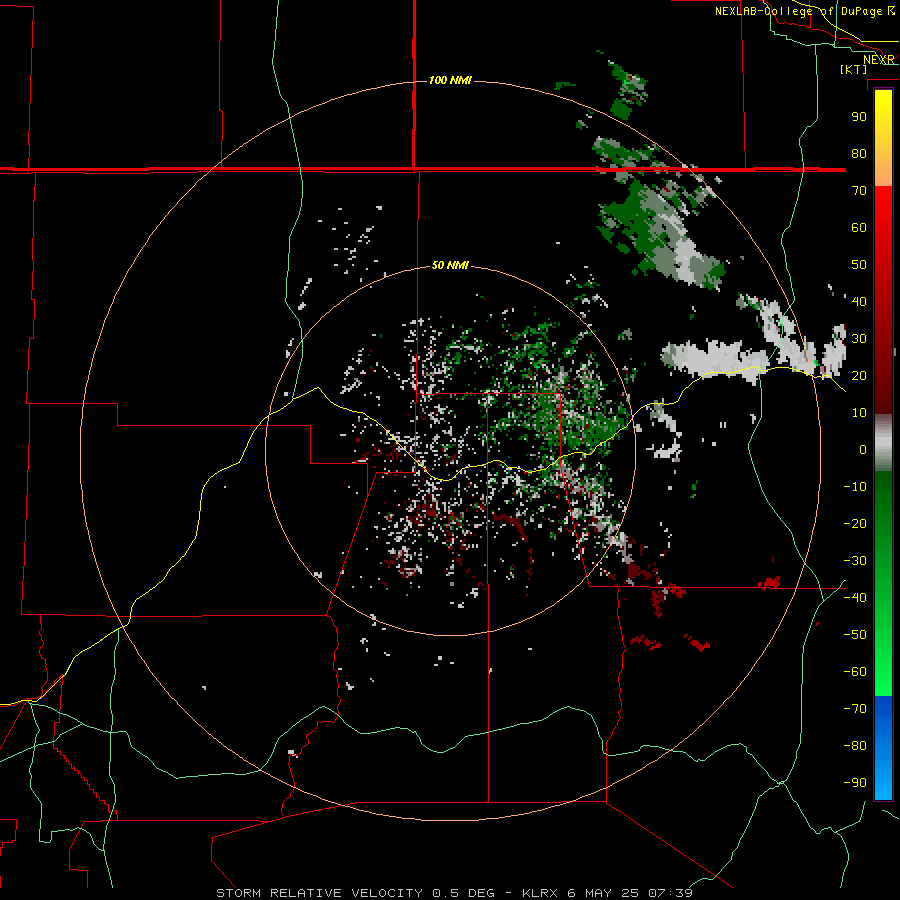
Task: Click the "-80" value on velocity scale
Action: (855, 746)
